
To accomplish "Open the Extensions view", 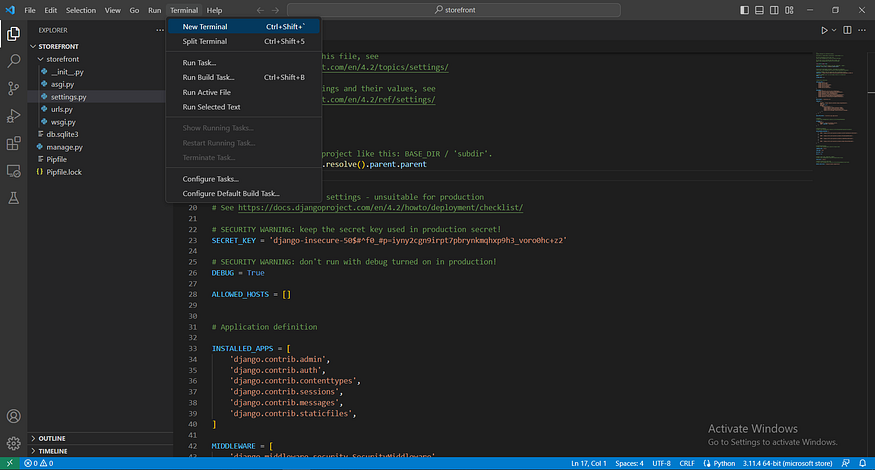I will tap(14, 144).
